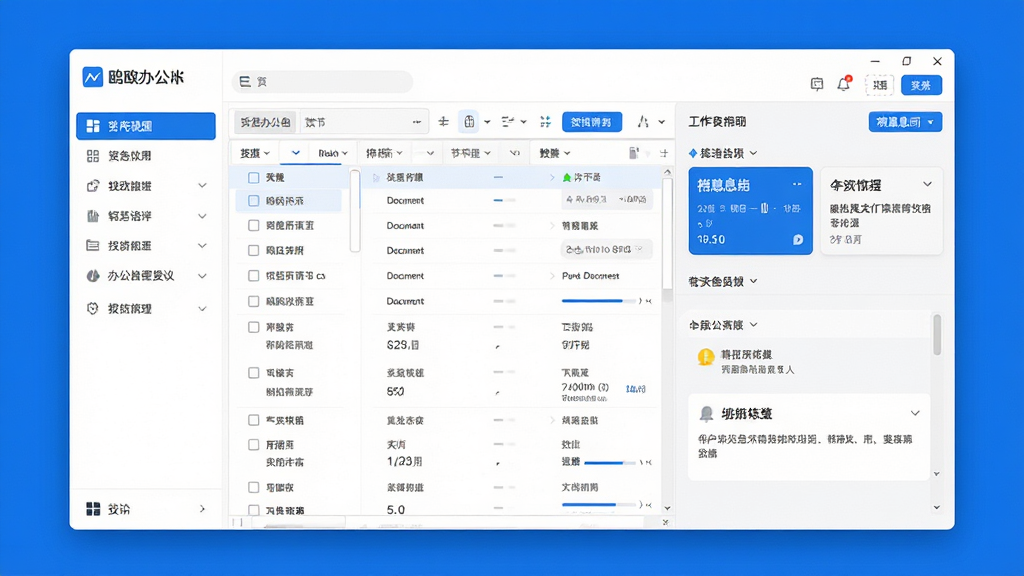
Task: Click the blue button at top-right near bell
Action: pyautogui.click(x=921, y=85)
